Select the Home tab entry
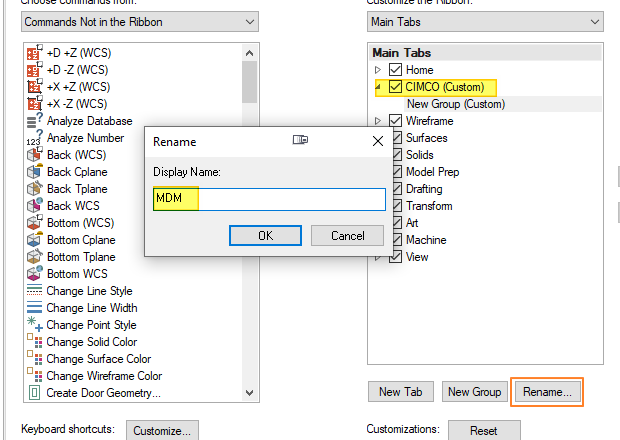The height and width of the screenshot is (440, 620). point(420,70)
